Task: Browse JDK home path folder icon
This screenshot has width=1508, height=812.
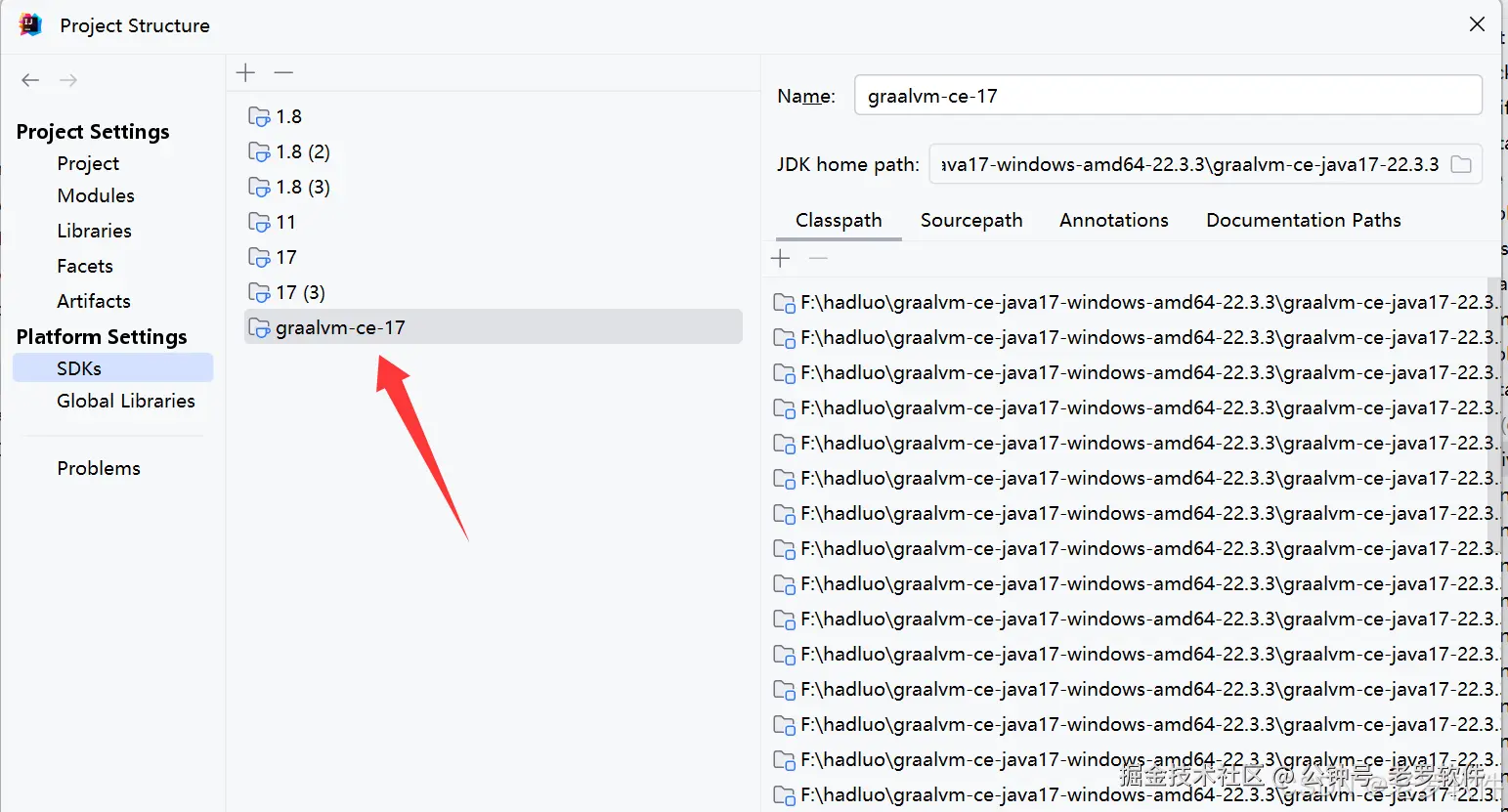Action: pyautogui.click(x=1461, y=164)
